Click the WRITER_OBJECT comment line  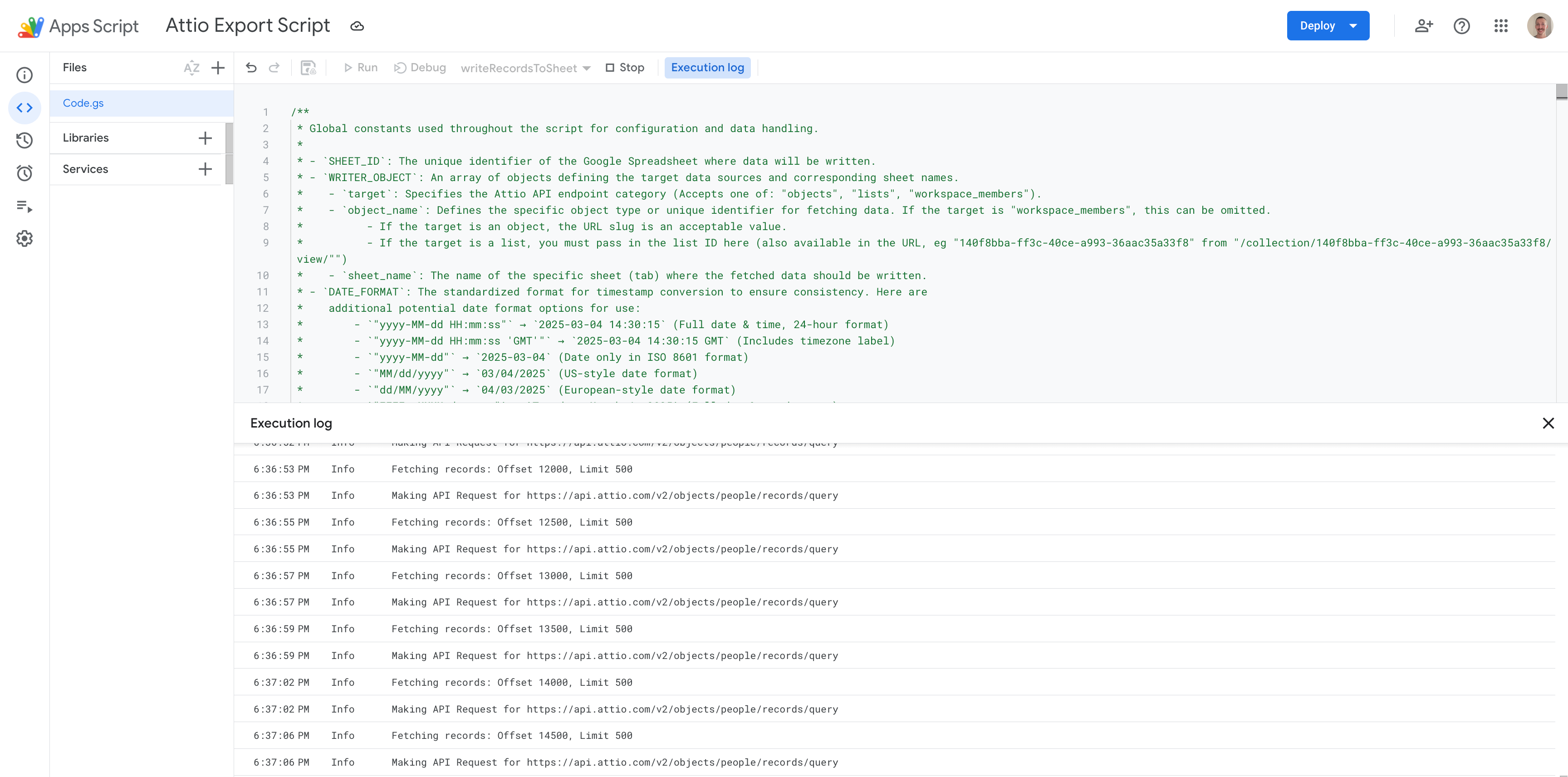tap(627, 178)
